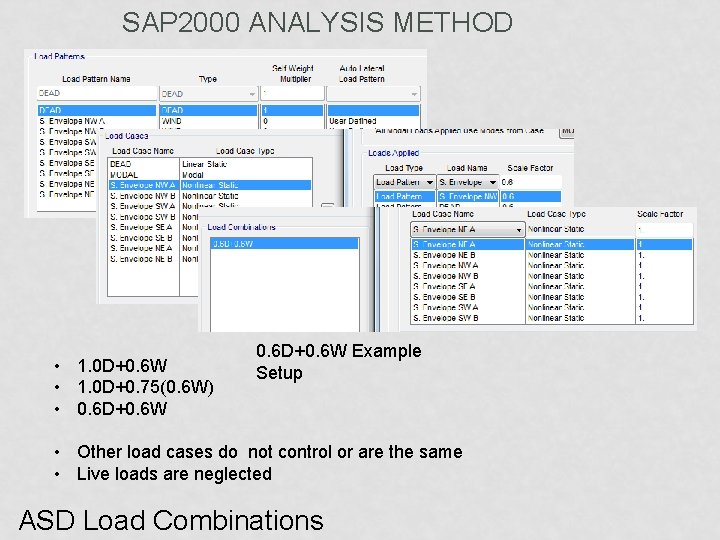The width and height of the screenshot is (720, 540).
Task: Open the Load Type dropdown showing Load Pattern
Action: coord(404,182)
